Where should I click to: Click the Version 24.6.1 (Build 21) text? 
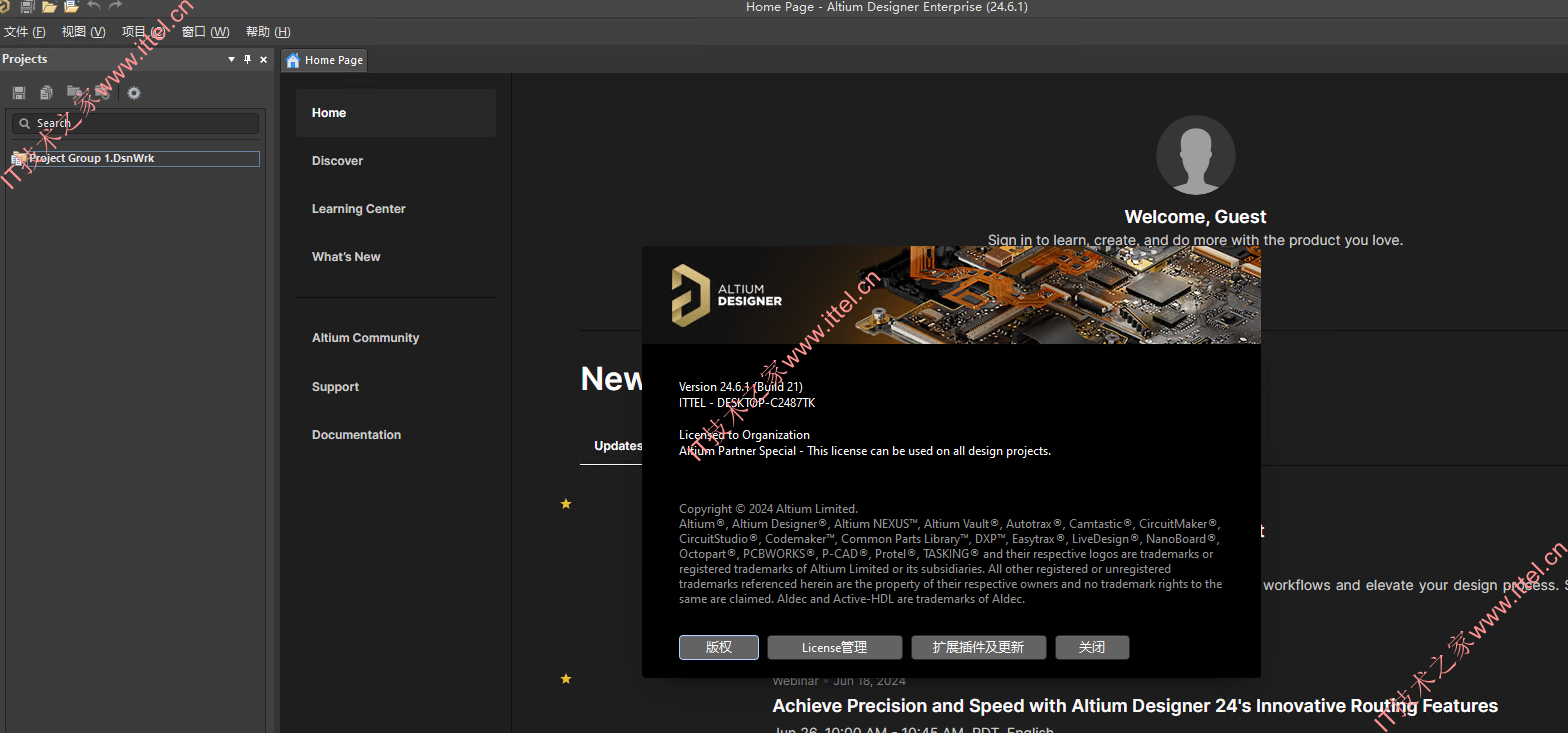(741, 387)
